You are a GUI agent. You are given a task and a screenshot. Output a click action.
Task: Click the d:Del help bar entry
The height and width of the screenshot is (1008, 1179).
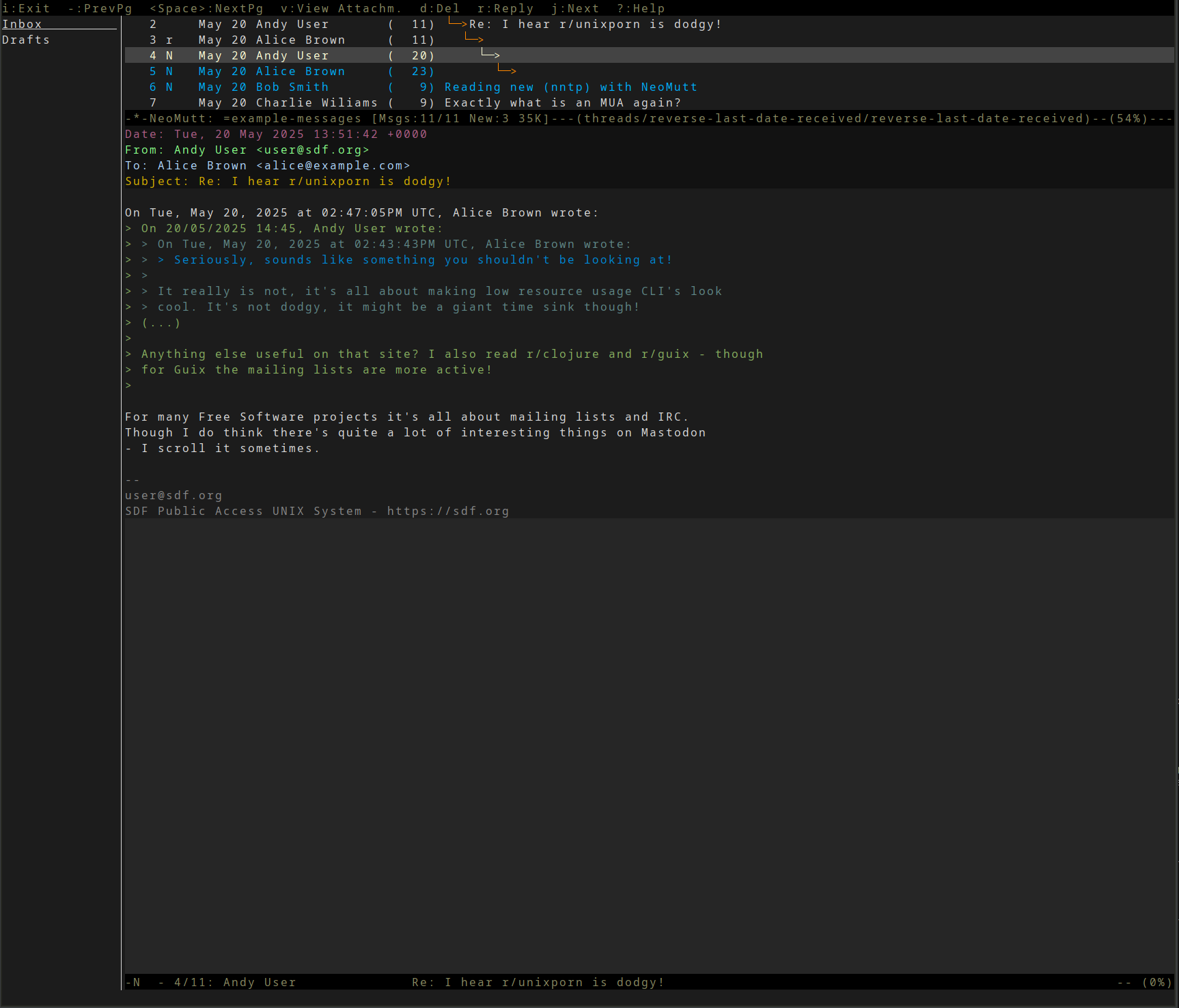tap(440, 8)
